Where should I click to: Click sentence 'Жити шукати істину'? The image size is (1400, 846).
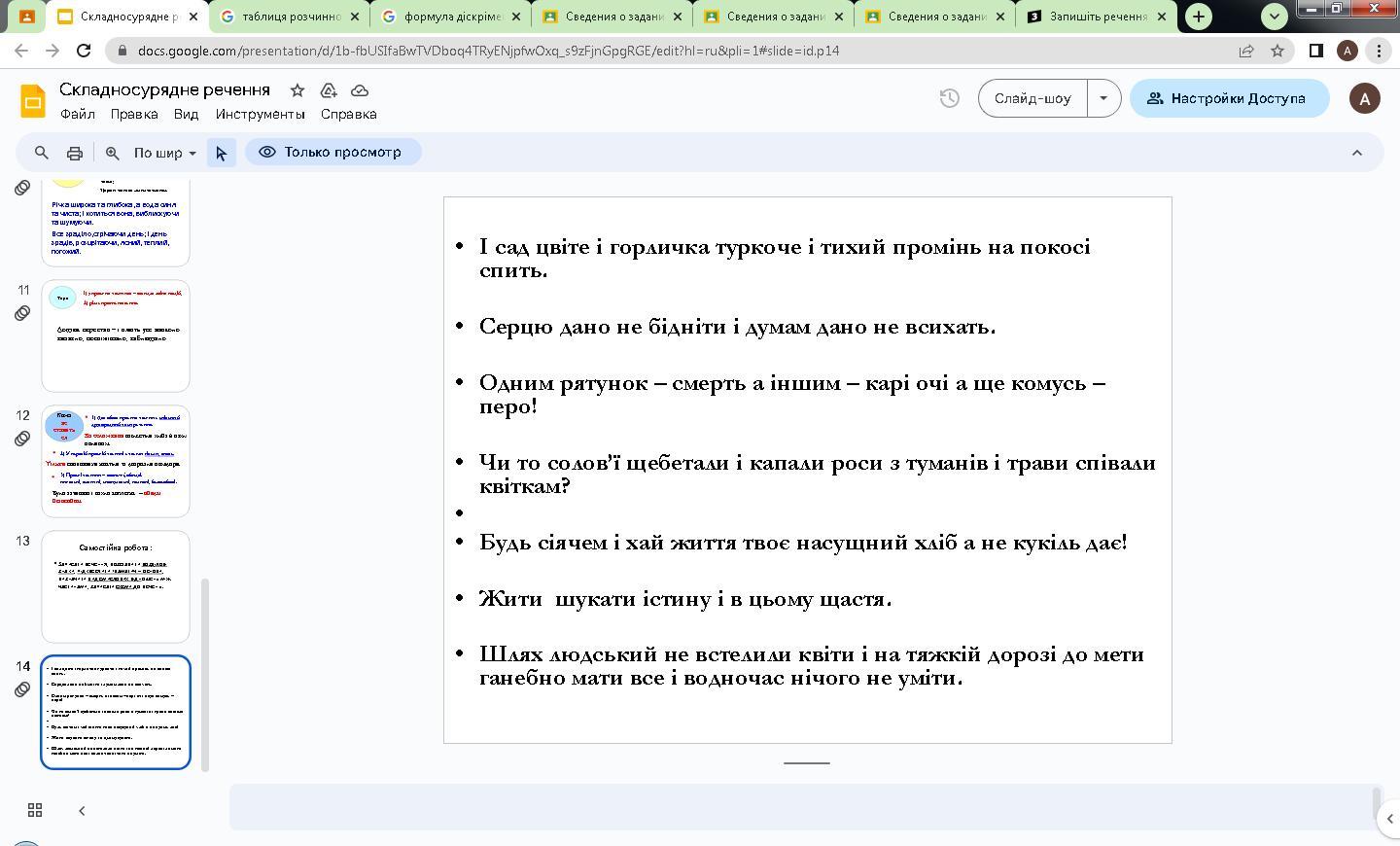685,599
